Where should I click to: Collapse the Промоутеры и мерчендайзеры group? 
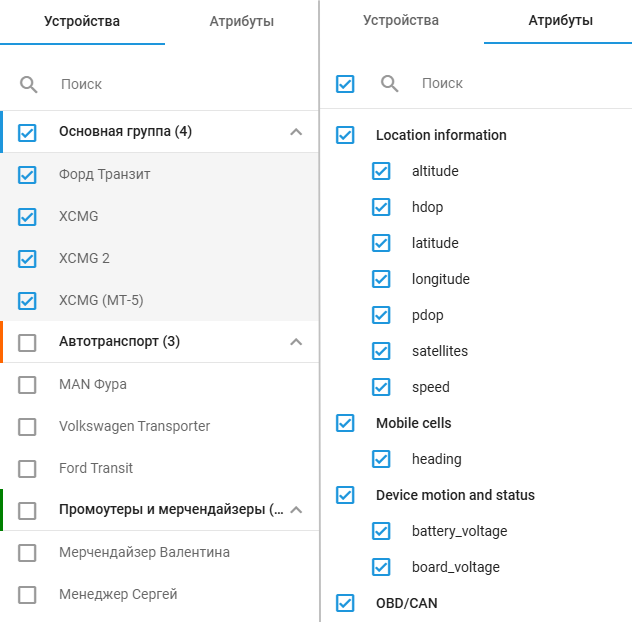tap(295, 510)
